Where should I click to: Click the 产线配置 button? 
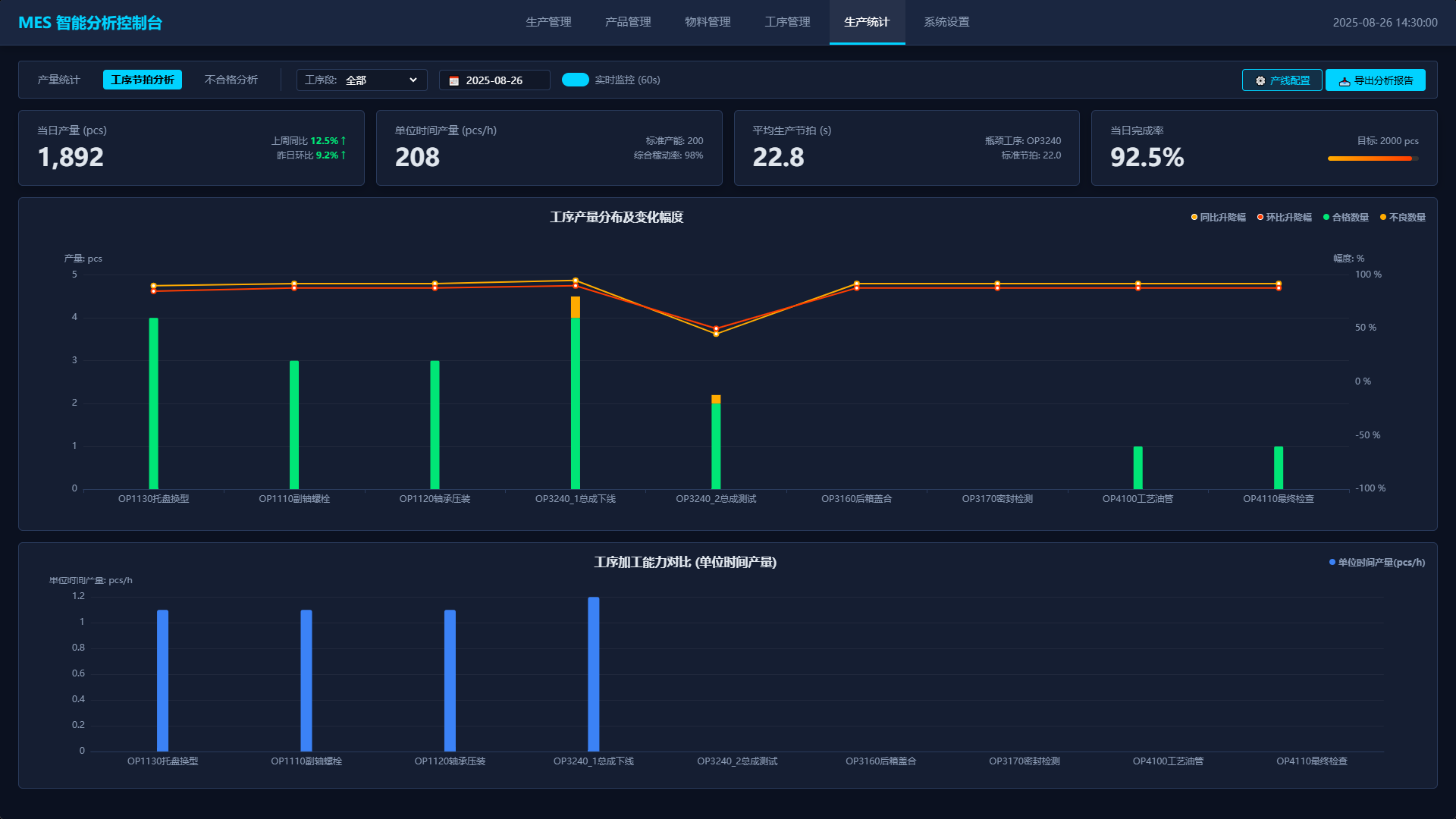(1282, 80)
